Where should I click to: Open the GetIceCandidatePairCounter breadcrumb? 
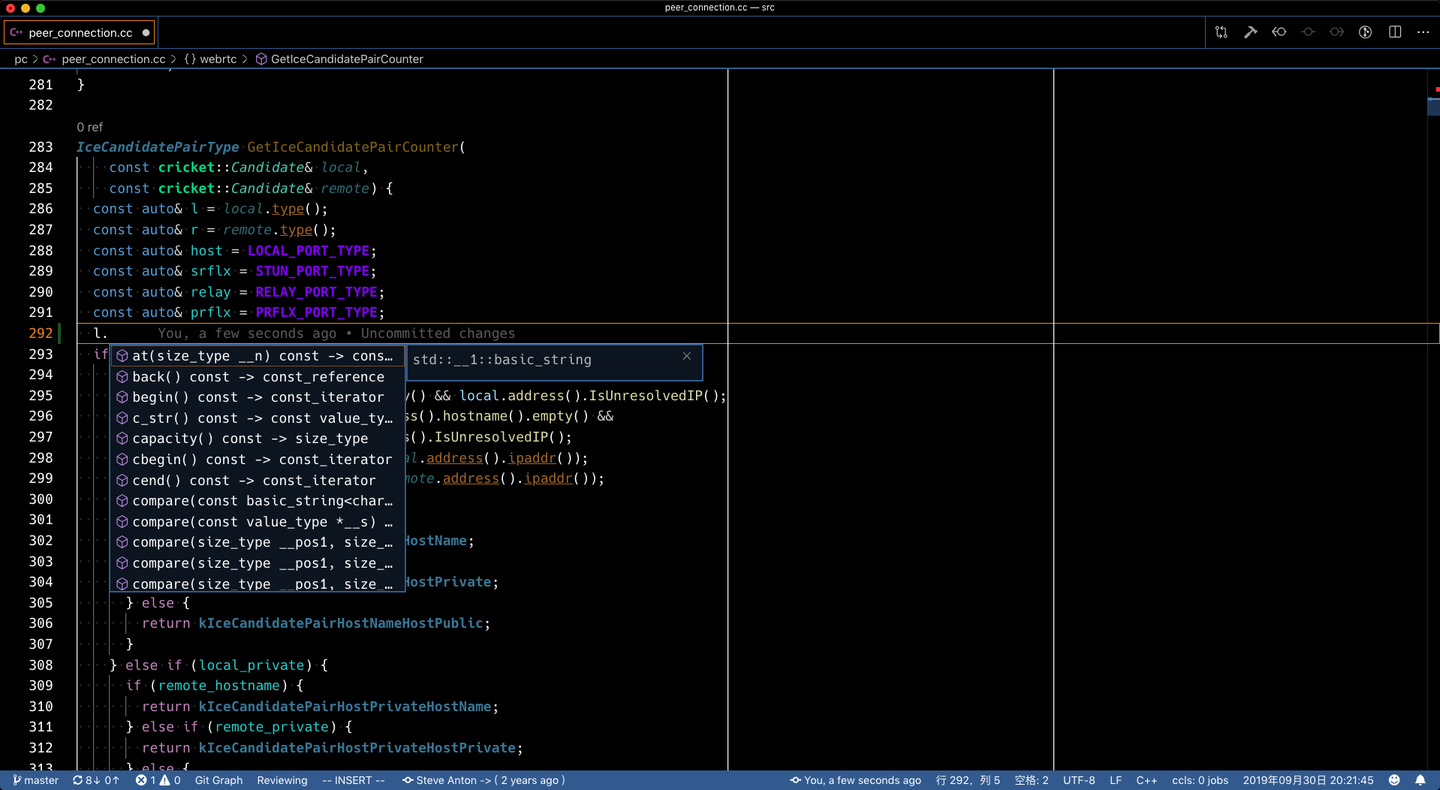click(340, 59)
